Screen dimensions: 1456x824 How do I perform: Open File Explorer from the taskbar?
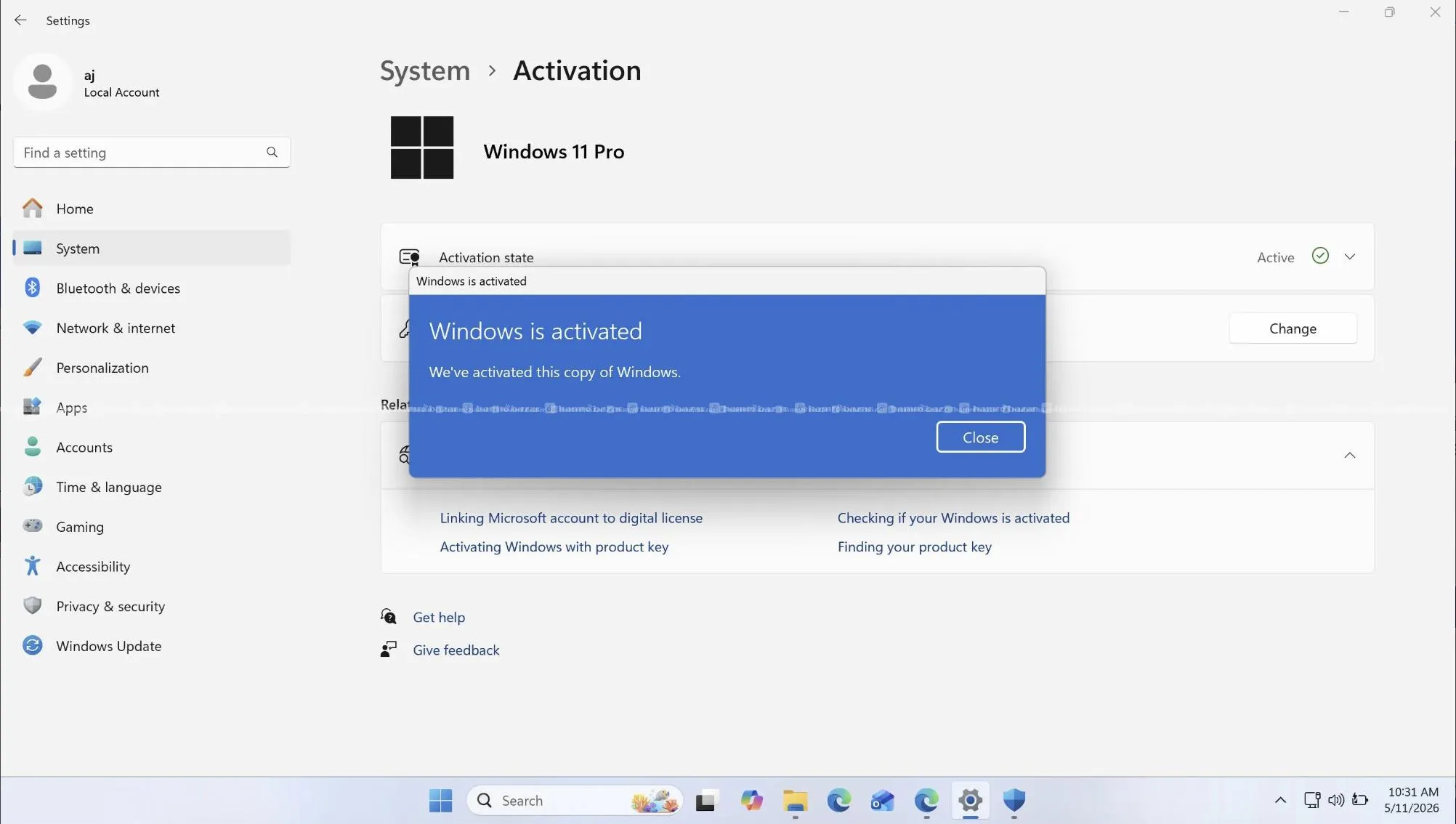796,801
